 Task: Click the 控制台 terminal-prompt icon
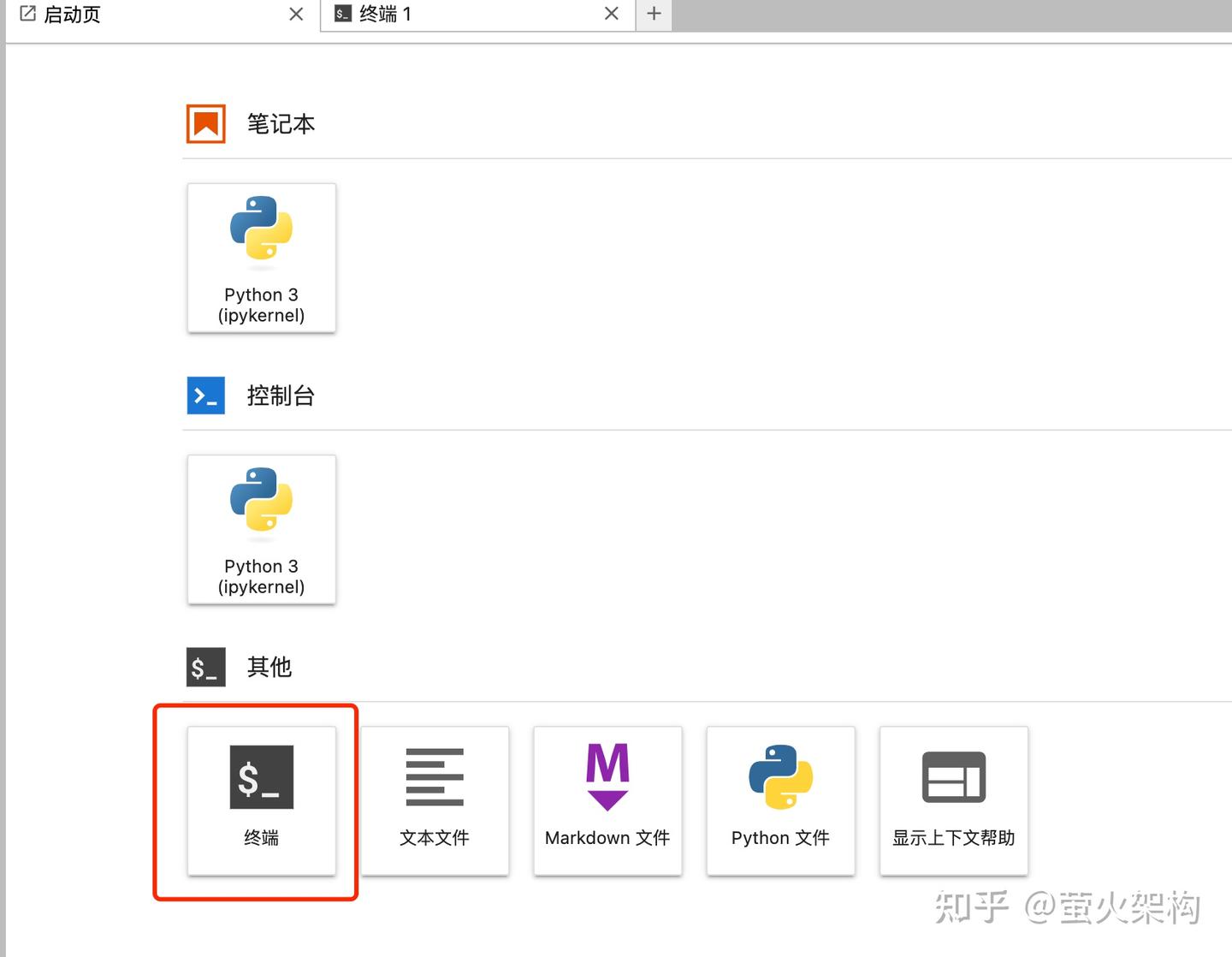point(204,395)
